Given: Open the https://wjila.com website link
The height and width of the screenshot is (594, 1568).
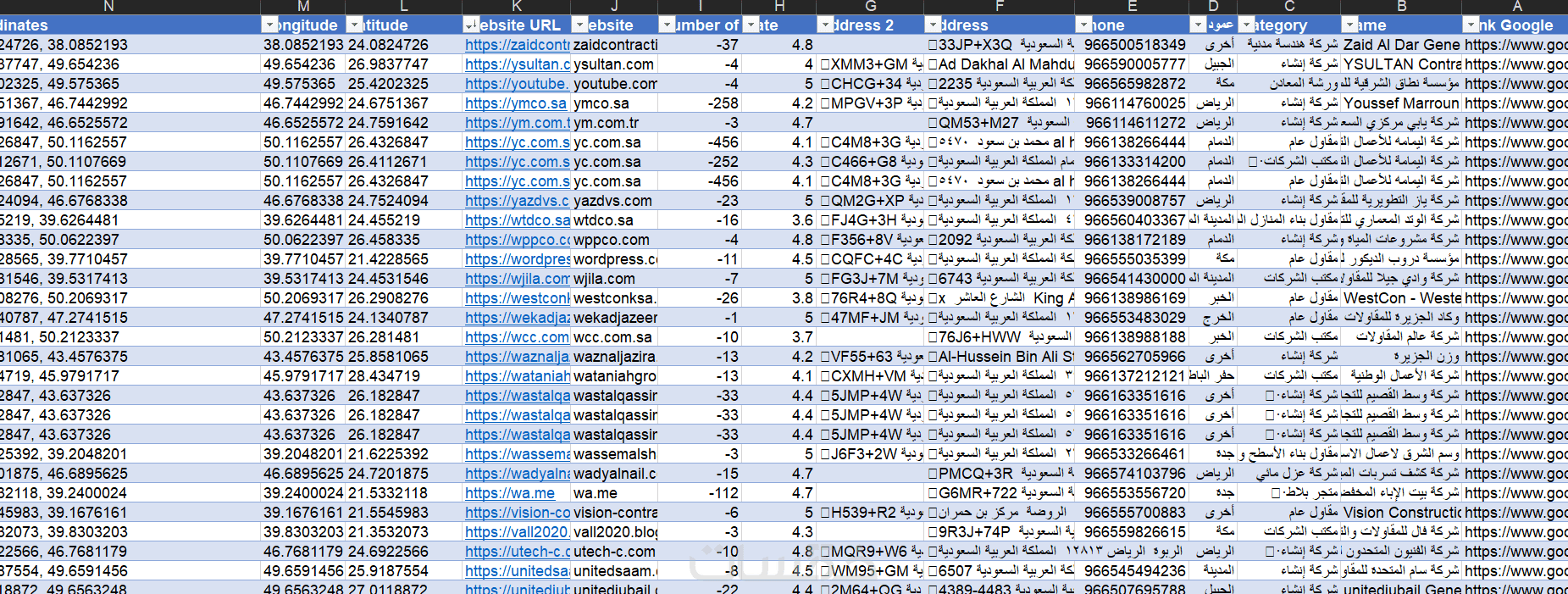Looking at the screenshot, I should 517,278.
